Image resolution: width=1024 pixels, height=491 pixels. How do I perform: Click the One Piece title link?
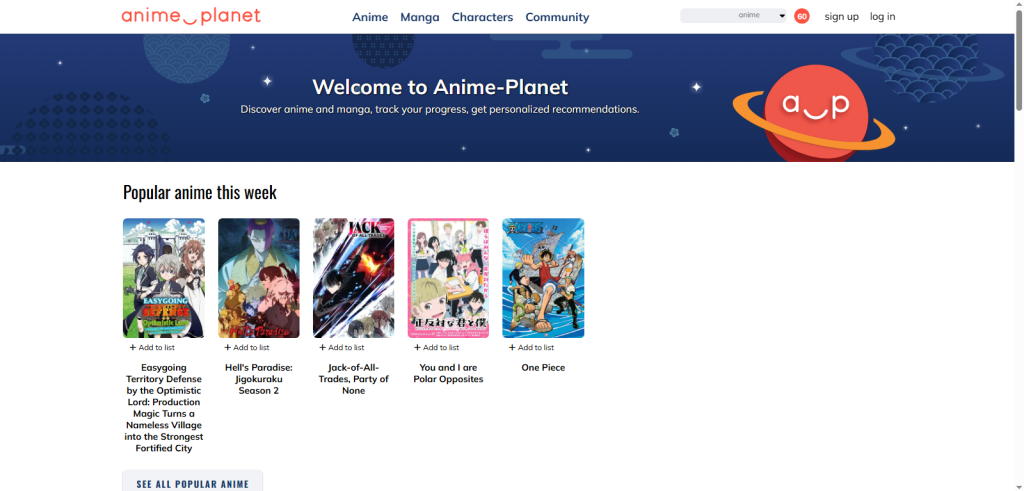(x=543, y=368)
